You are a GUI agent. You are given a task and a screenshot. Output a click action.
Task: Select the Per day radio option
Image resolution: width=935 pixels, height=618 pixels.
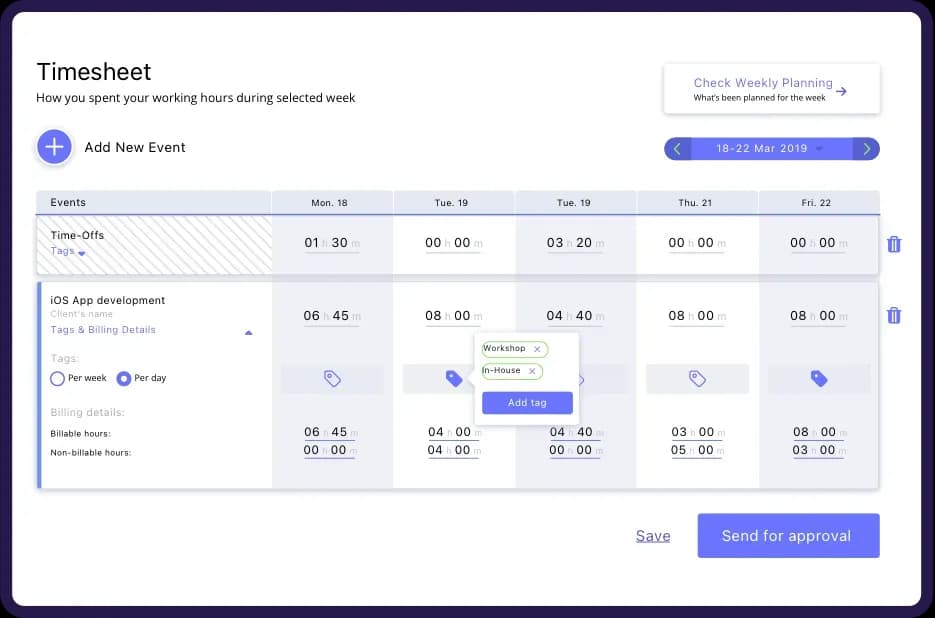click(124, 379)
